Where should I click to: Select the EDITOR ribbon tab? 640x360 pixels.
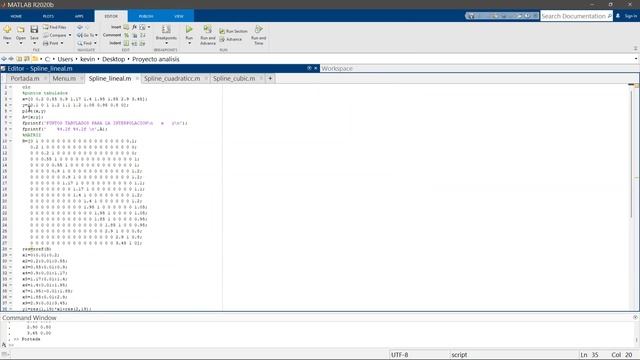(x=111, y=16)
